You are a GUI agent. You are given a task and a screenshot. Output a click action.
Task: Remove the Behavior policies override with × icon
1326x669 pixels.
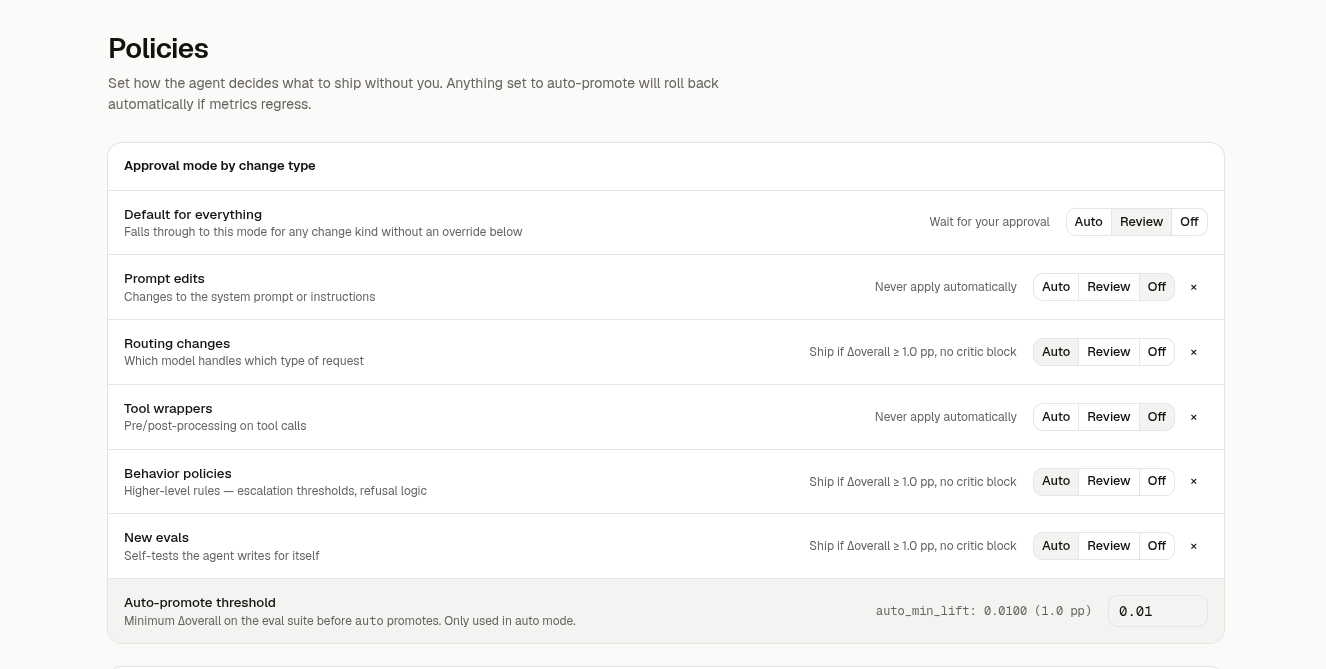tap(1193, 481)
